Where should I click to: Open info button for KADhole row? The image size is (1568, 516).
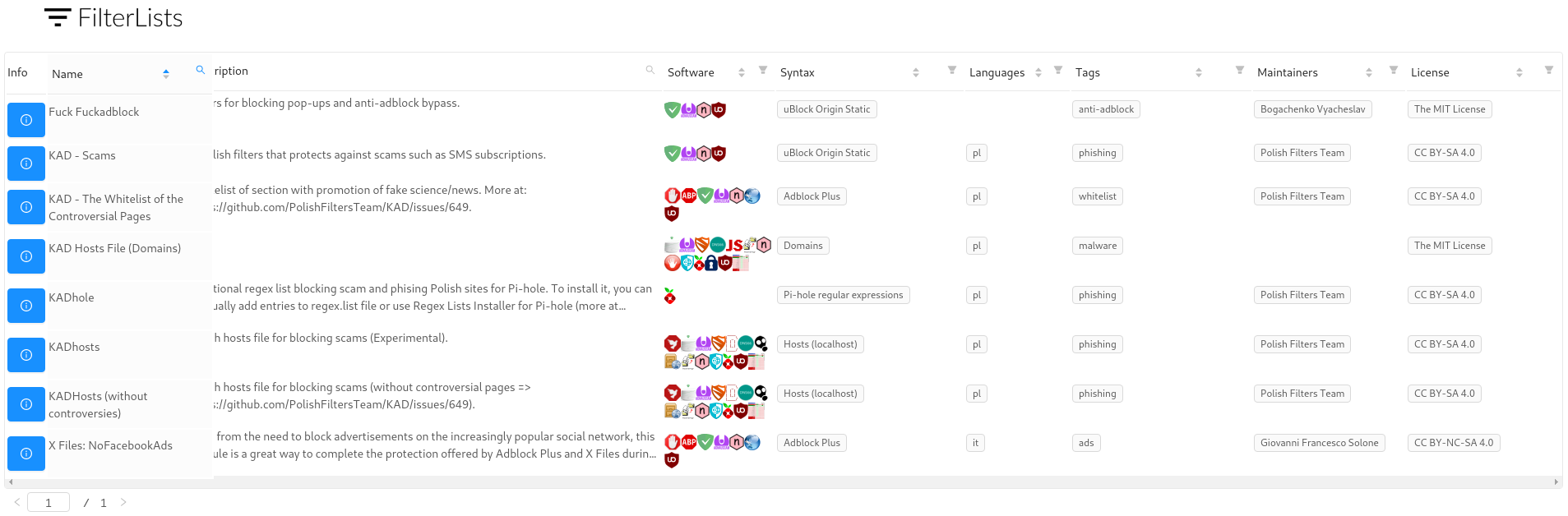(26, 306)
